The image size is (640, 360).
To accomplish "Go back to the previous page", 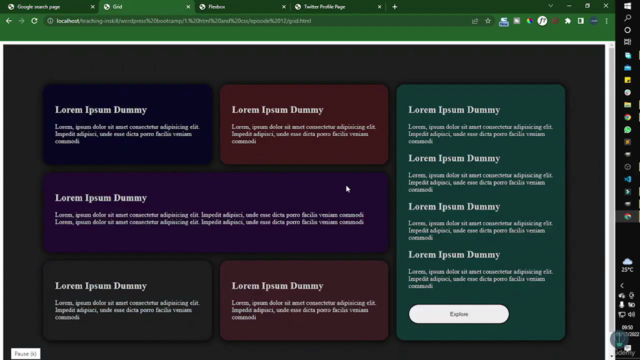I will 9,21.
